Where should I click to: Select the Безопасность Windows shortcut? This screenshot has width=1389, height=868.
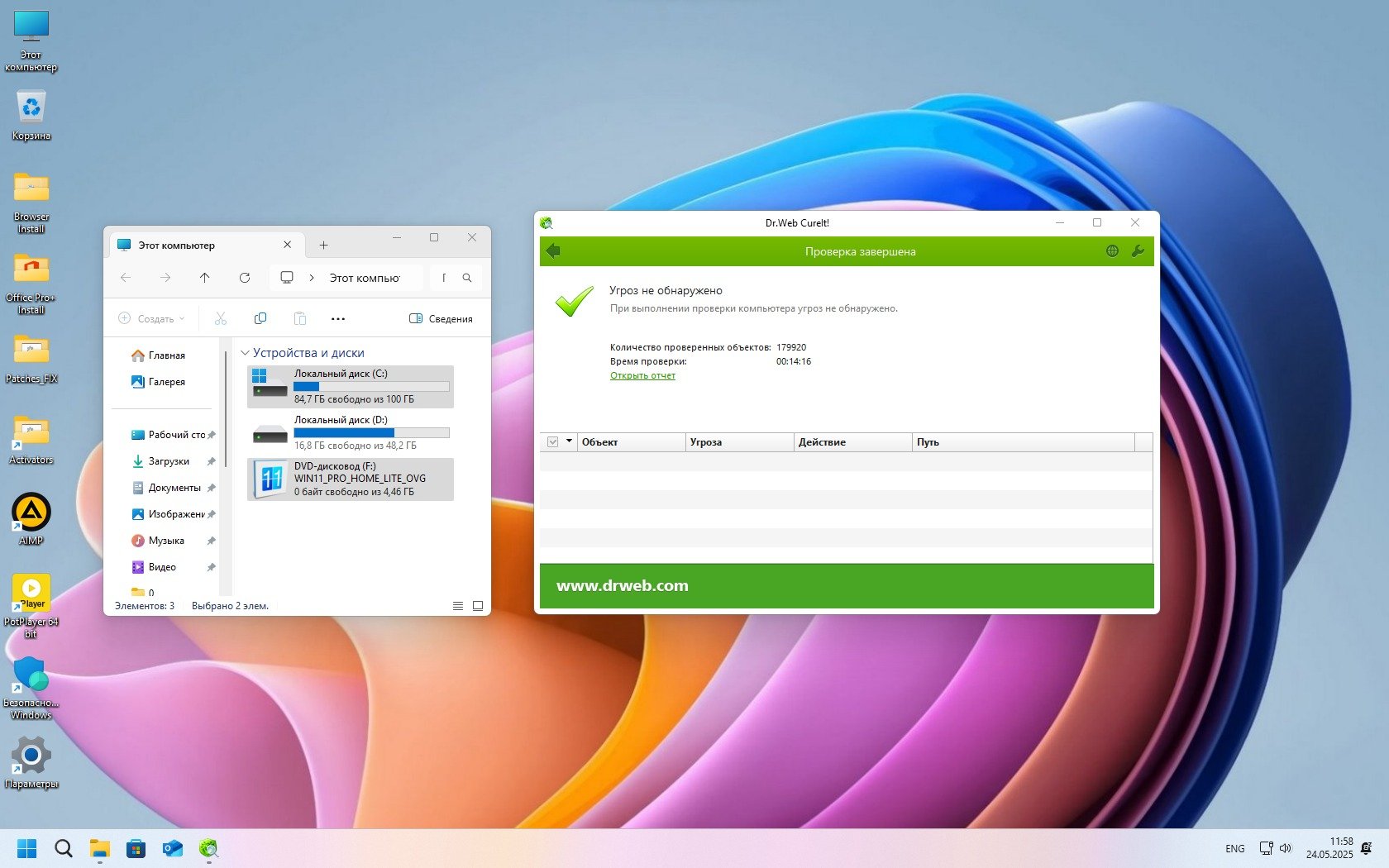(31, 688)
